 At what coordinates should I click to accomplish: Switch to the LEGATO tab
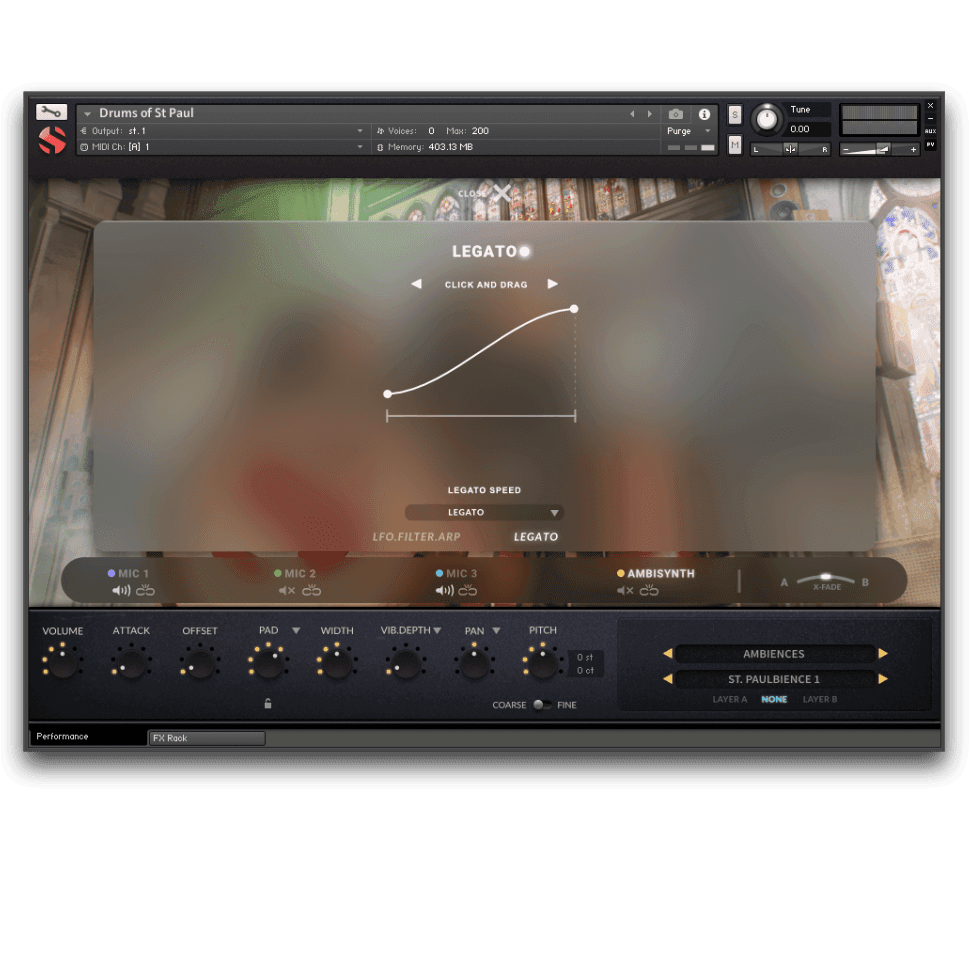(x=536, y=537)
